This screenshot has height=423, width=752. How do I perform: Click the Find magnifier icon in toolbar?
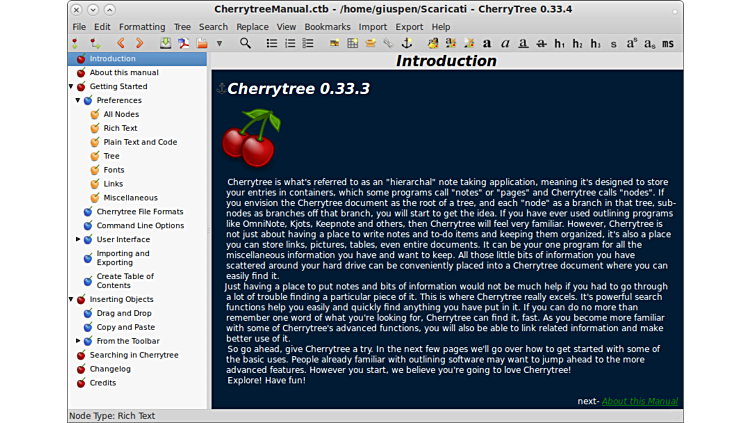point(245,43)
